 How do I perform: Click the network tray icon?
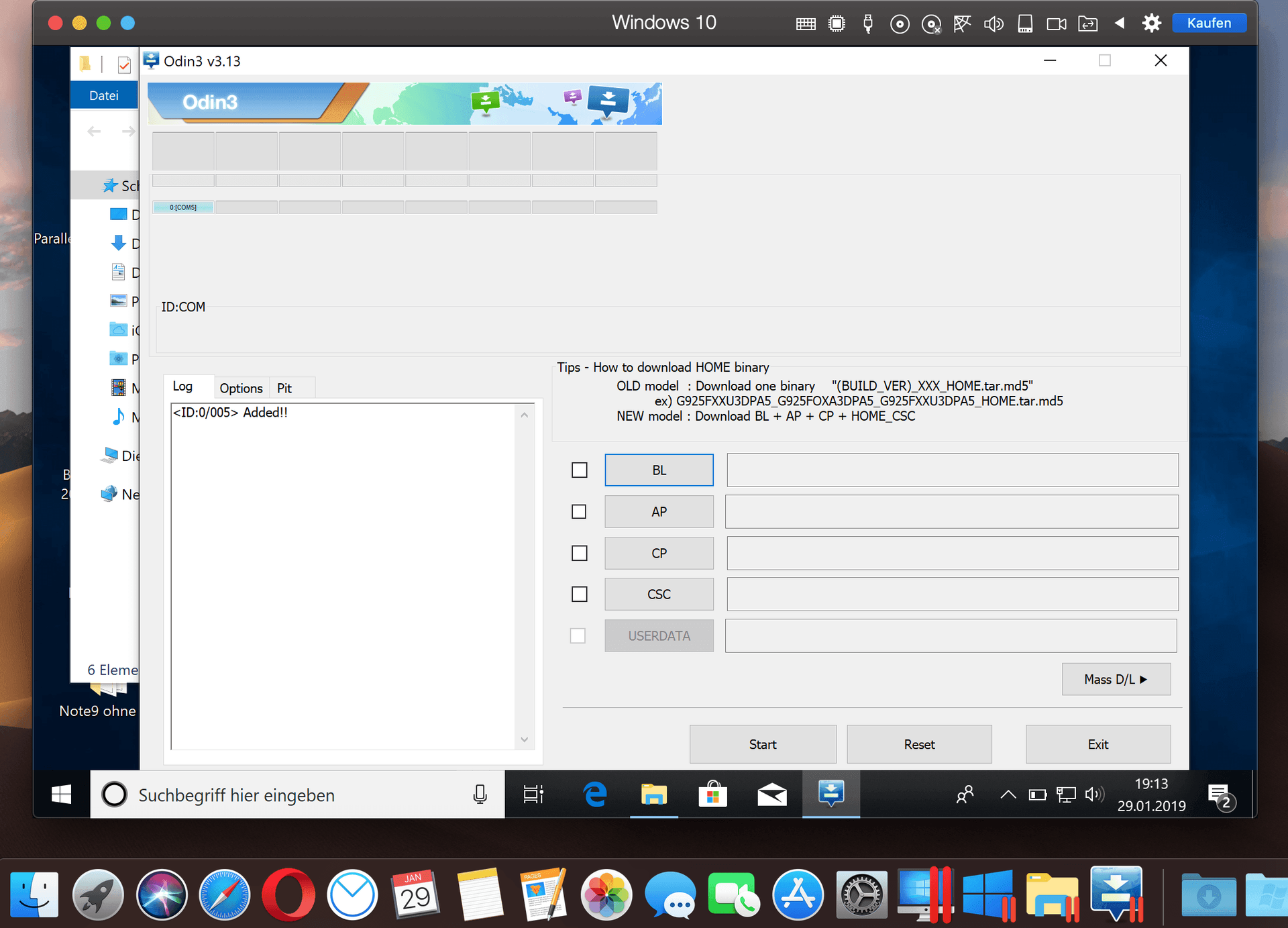[x=1066, y=794]
